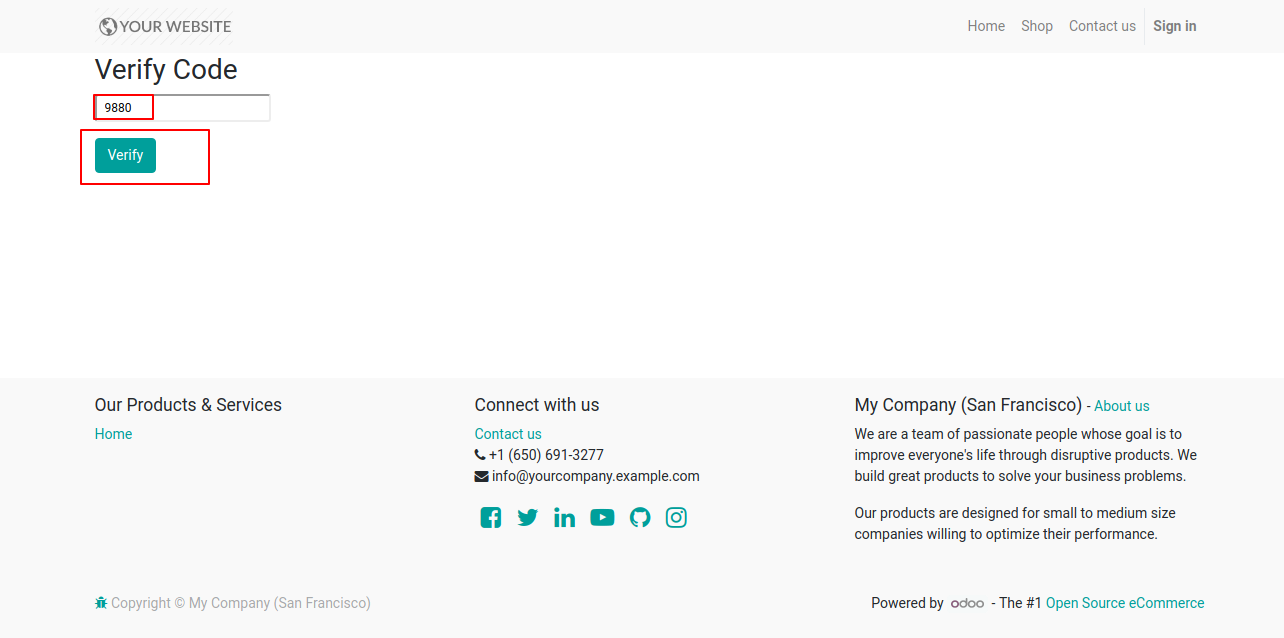
Task: Open the Open Source eCommerce link
Action: (1125, 603)
